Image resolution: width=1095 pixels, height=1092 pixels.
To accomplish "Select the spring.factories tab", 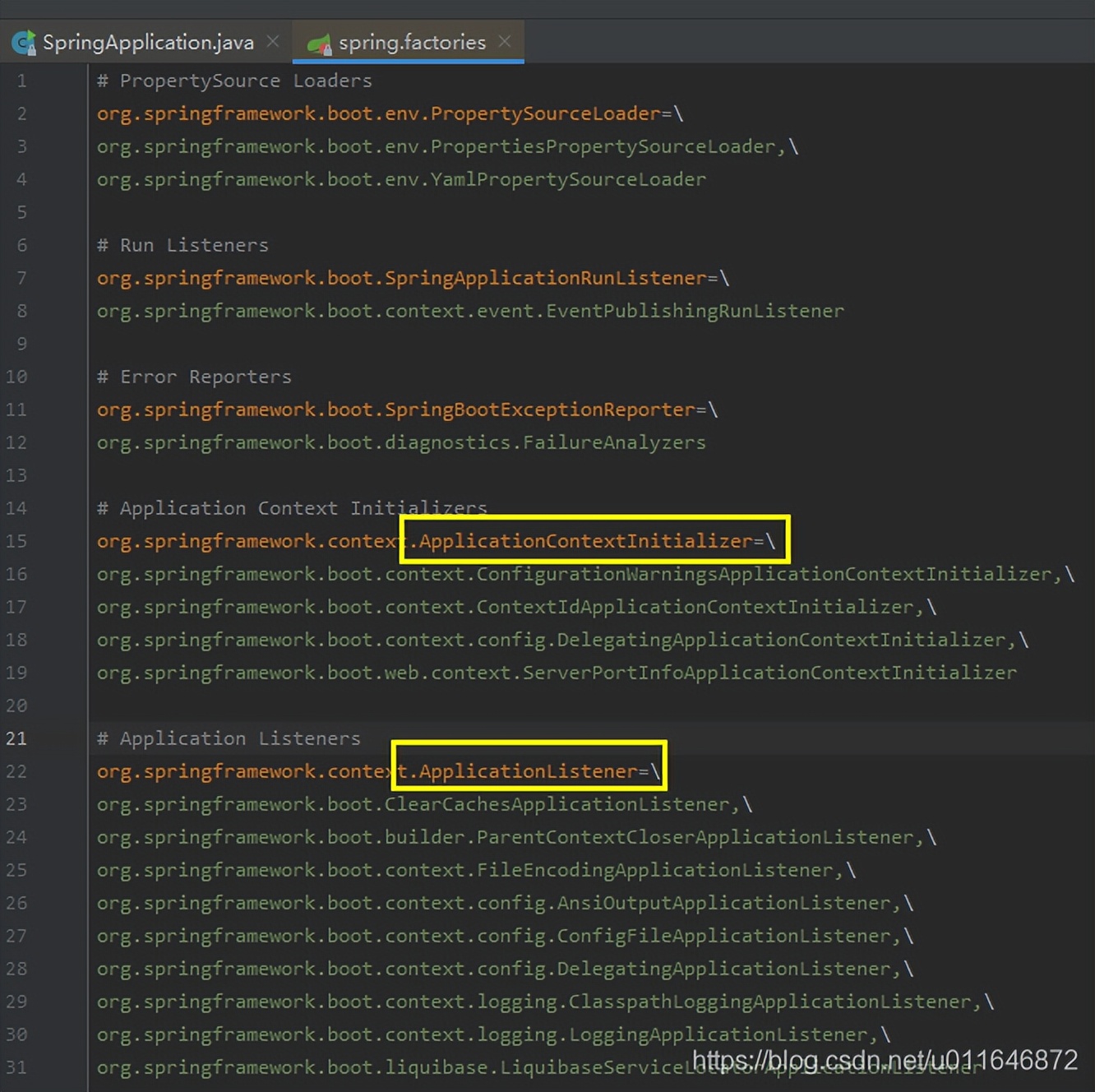I will [x=412, y=42].
